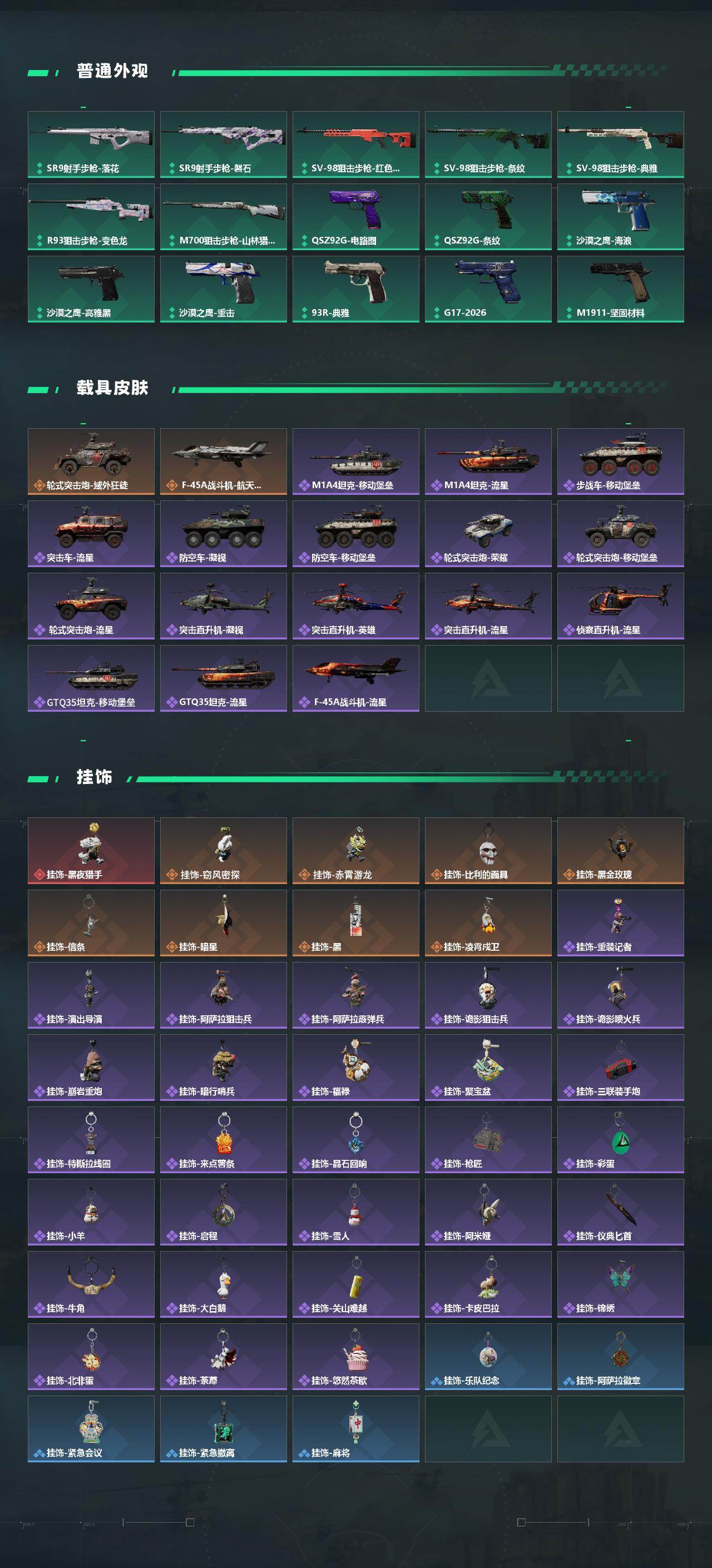Select the M1911-坚固材料 pistol card
Image resolution: width=712 pixels, height=1568 pixels.
(x=620, y=289)
